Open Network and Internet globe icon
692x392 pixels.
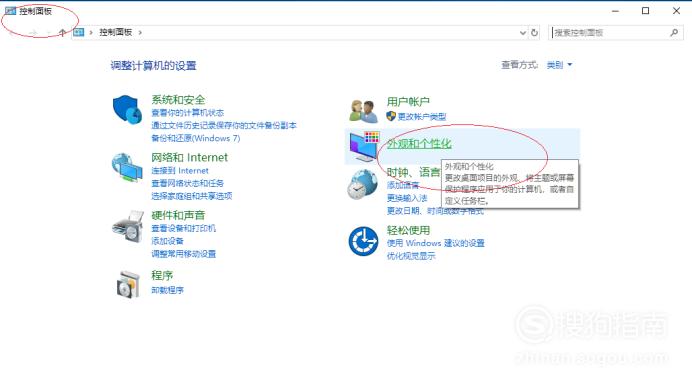click(x=127, y=167)
